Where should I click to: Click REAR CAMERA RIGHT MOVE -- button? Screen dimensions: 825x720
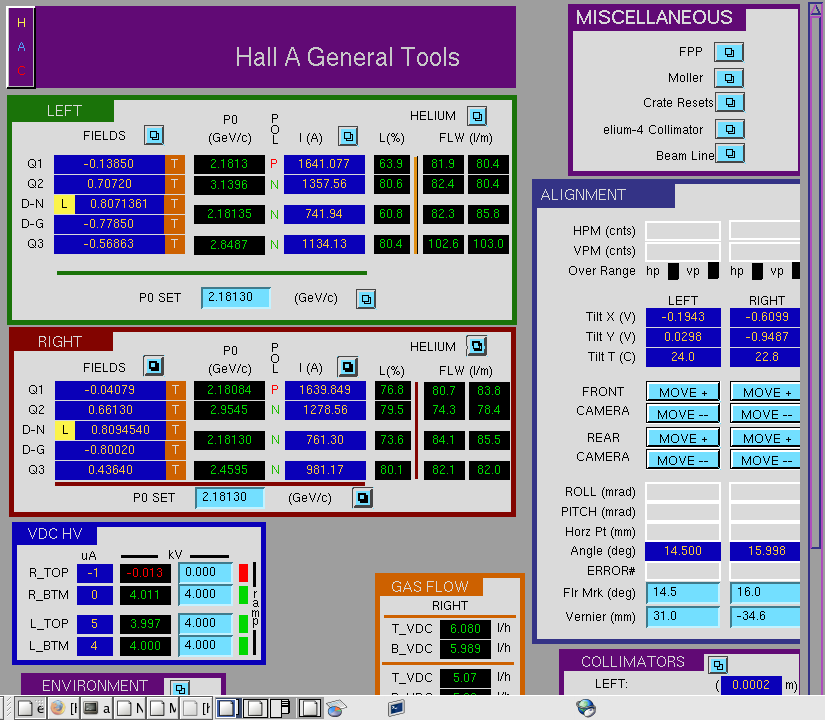tap(766, 460)
